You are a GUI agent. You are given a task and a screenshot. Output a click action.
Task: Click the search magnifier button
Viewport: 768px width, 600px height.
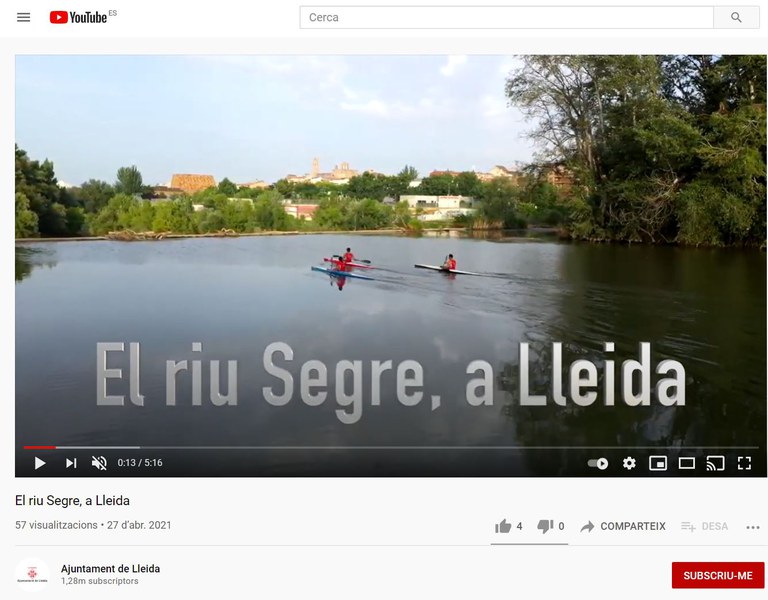tap(736, 18)
